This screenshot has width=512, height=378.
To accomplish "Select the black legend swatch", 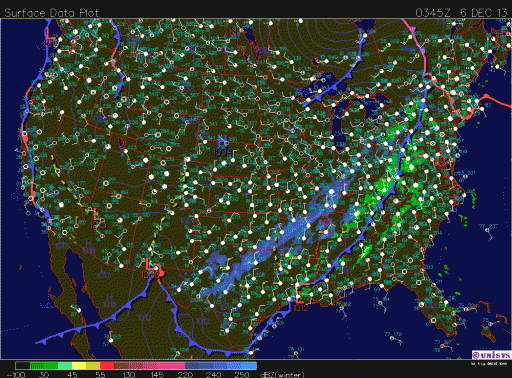I will pos(22,366).
